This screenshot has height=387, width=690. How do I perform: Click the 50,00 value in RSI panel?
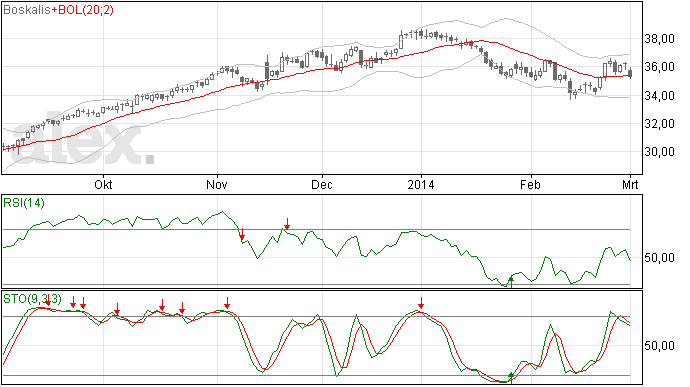tap(659, 258)
